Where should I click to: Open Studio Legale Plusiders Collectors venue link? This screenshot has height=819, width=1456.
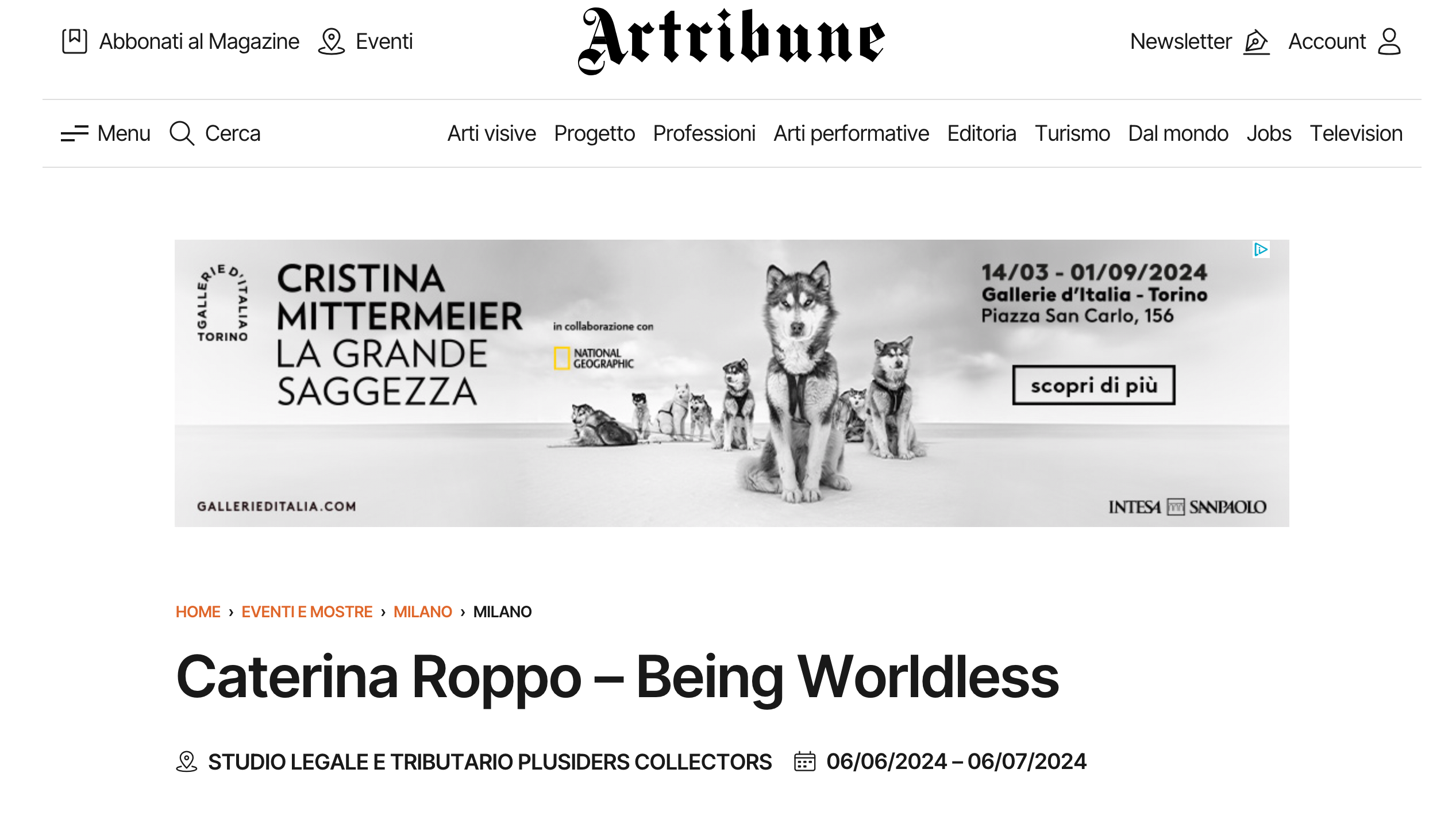(490, 762)
